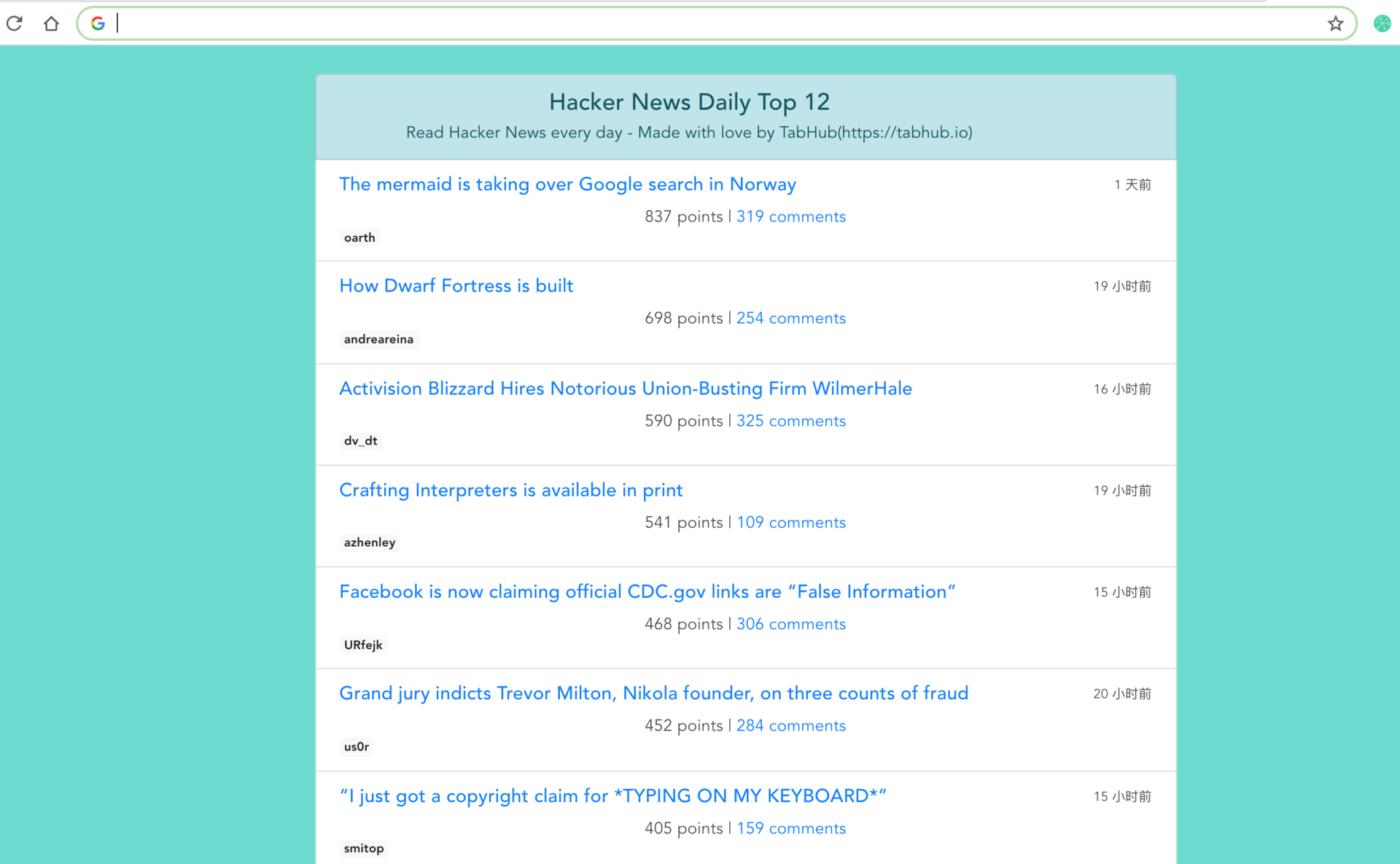Open 'Crafting Interpreters is available in print'

click(x=511, y=490)
